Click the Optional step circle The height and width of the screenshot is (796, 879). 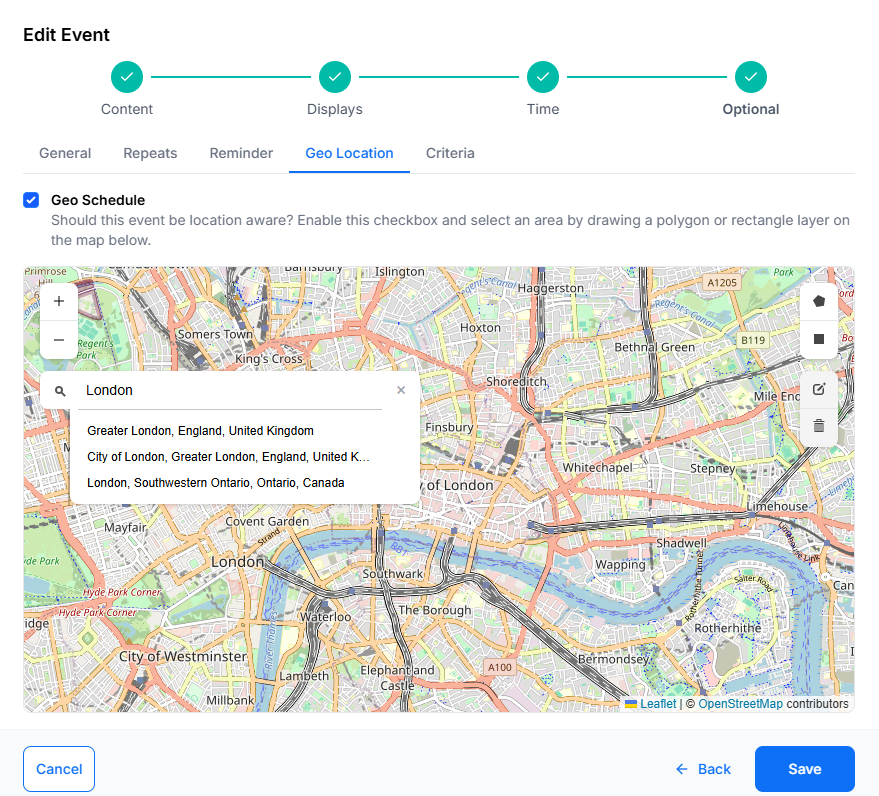pos(751,77)
